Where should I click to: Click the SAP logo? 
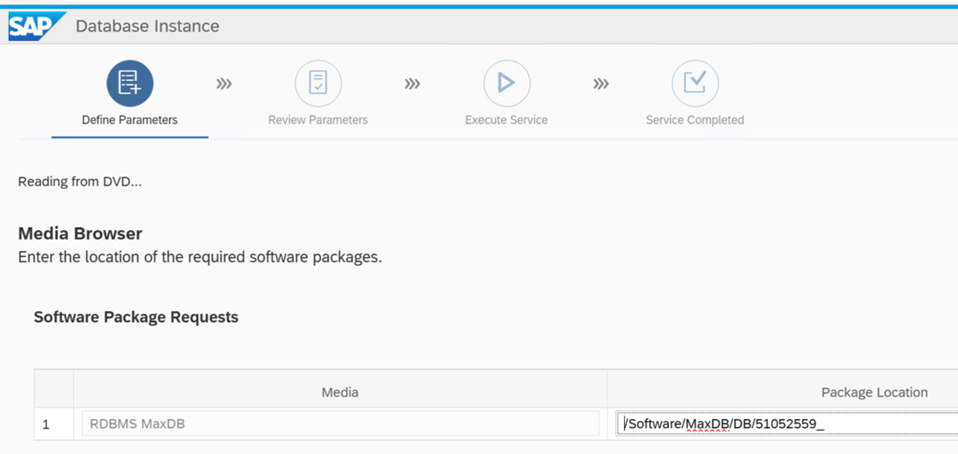point(37,26)
